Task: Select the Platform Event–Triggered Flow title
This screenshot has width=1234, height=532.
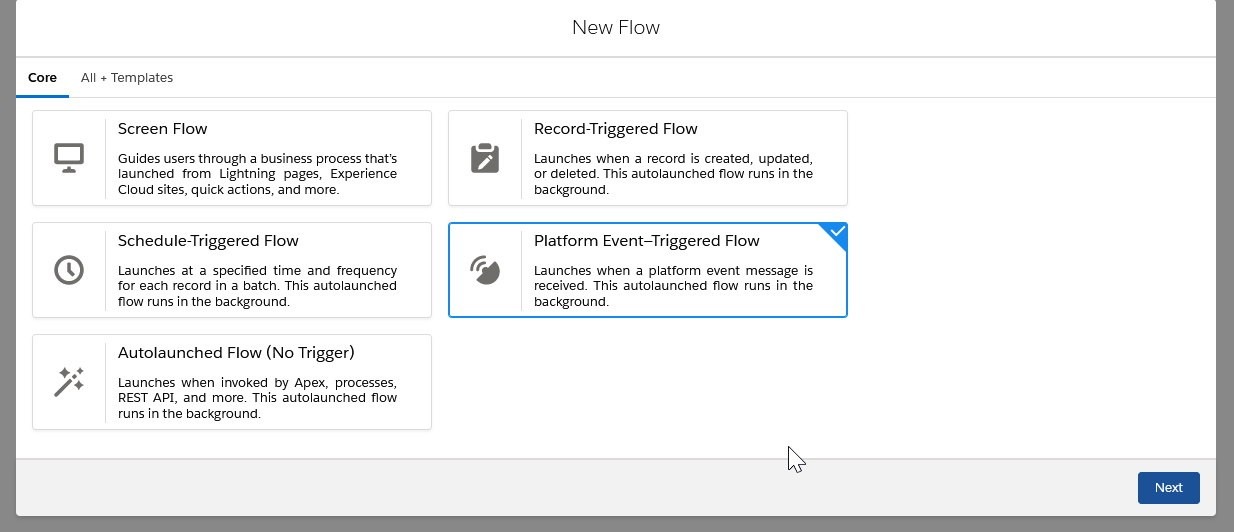Action: [x=647, y=241]
